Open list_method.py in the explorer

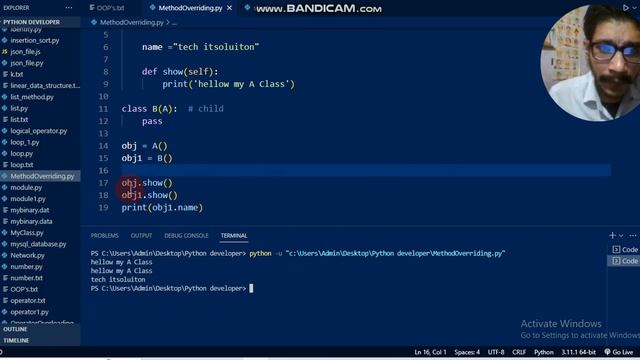pyautogui.click(x=32, y=97)
